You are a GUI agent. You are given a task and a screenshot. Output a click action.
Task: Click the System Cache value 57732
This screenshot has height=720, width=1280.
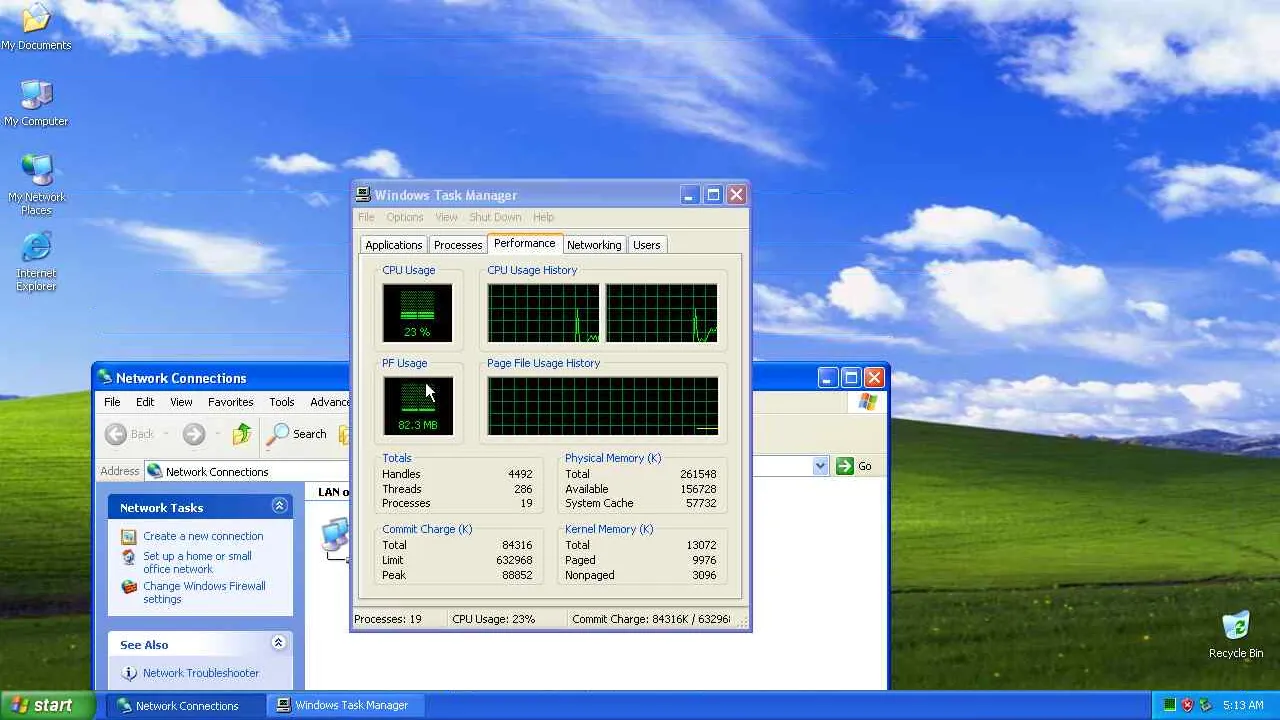click(700, 503)
